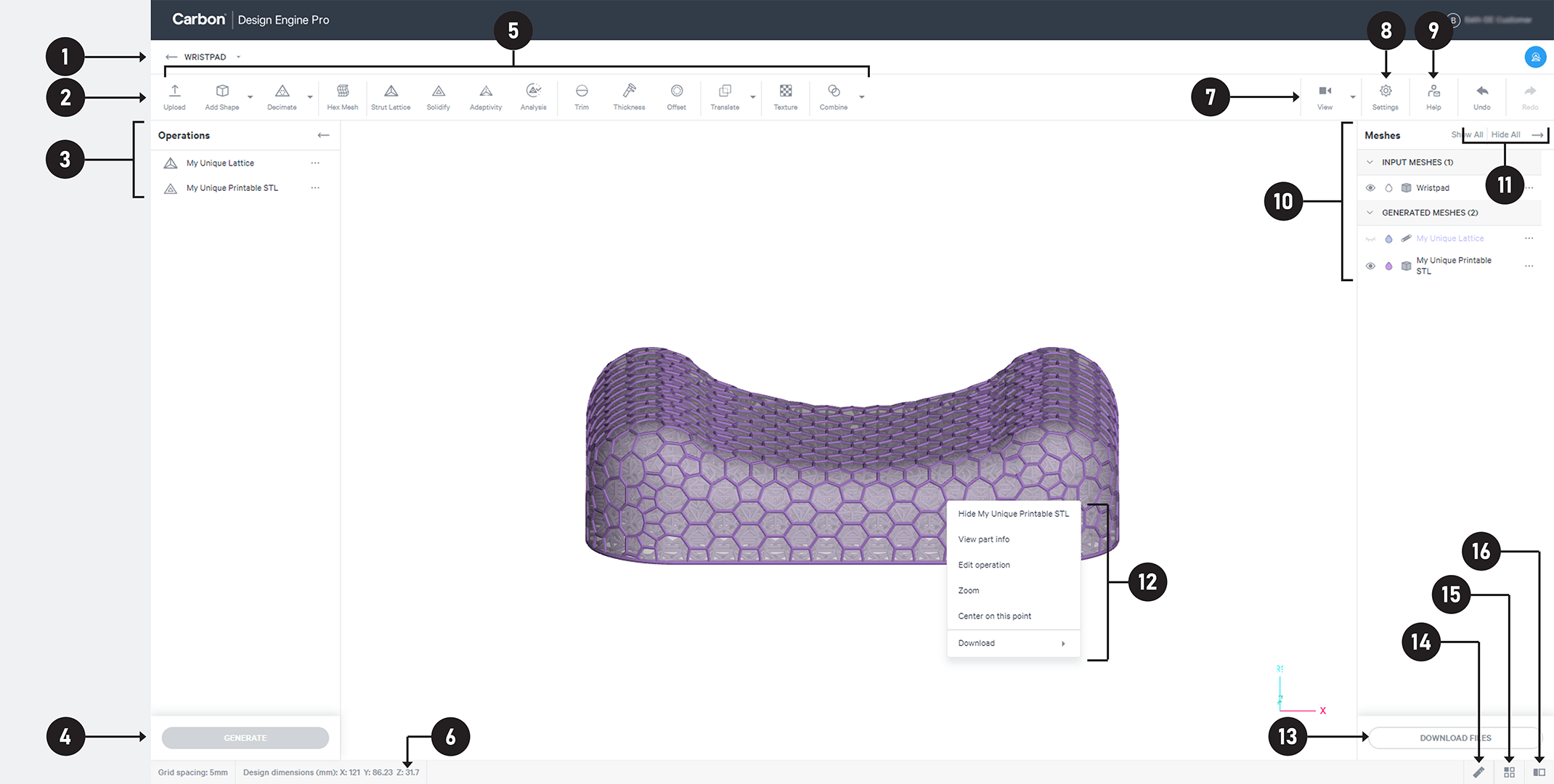The image size is (1554, 784).
Task: Click the Upload tool icon
Action: point(174,91)
